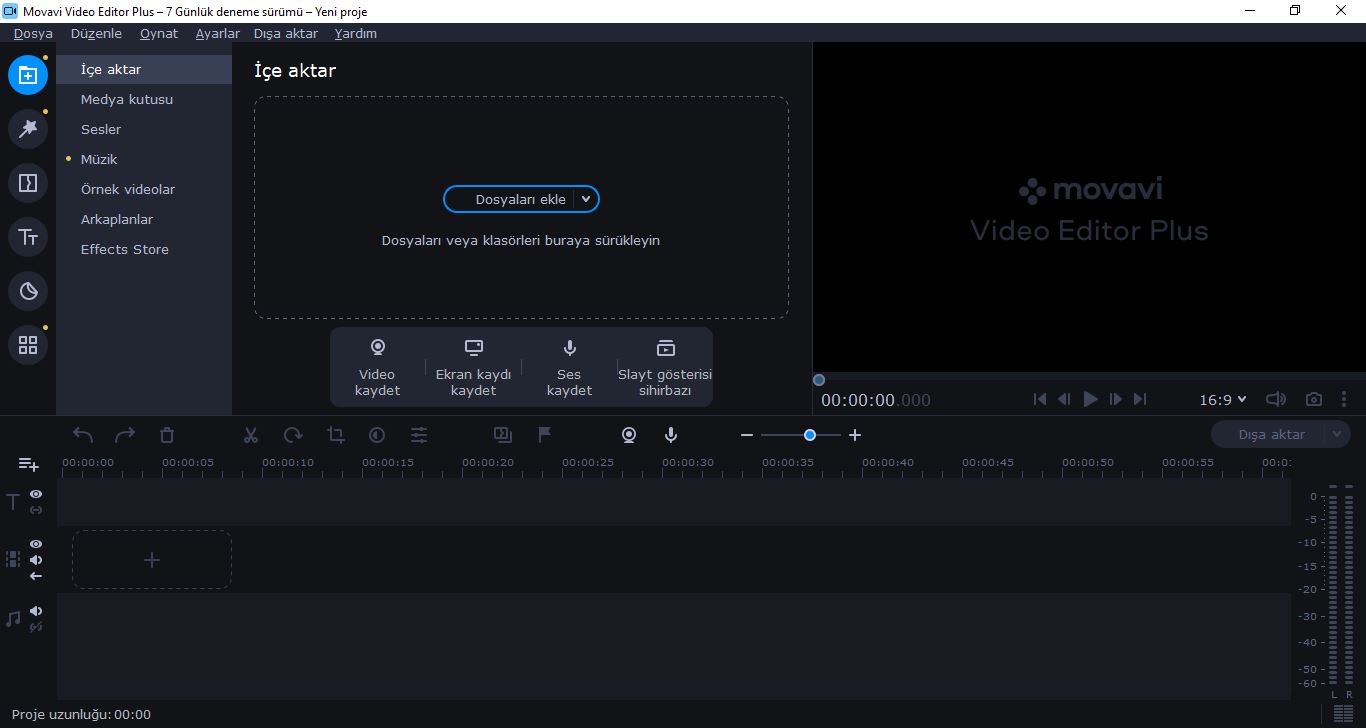Toggle visibility of the video track
Image resolution: width=1366 pixels, height=728 pixels.
coord(36,543)
